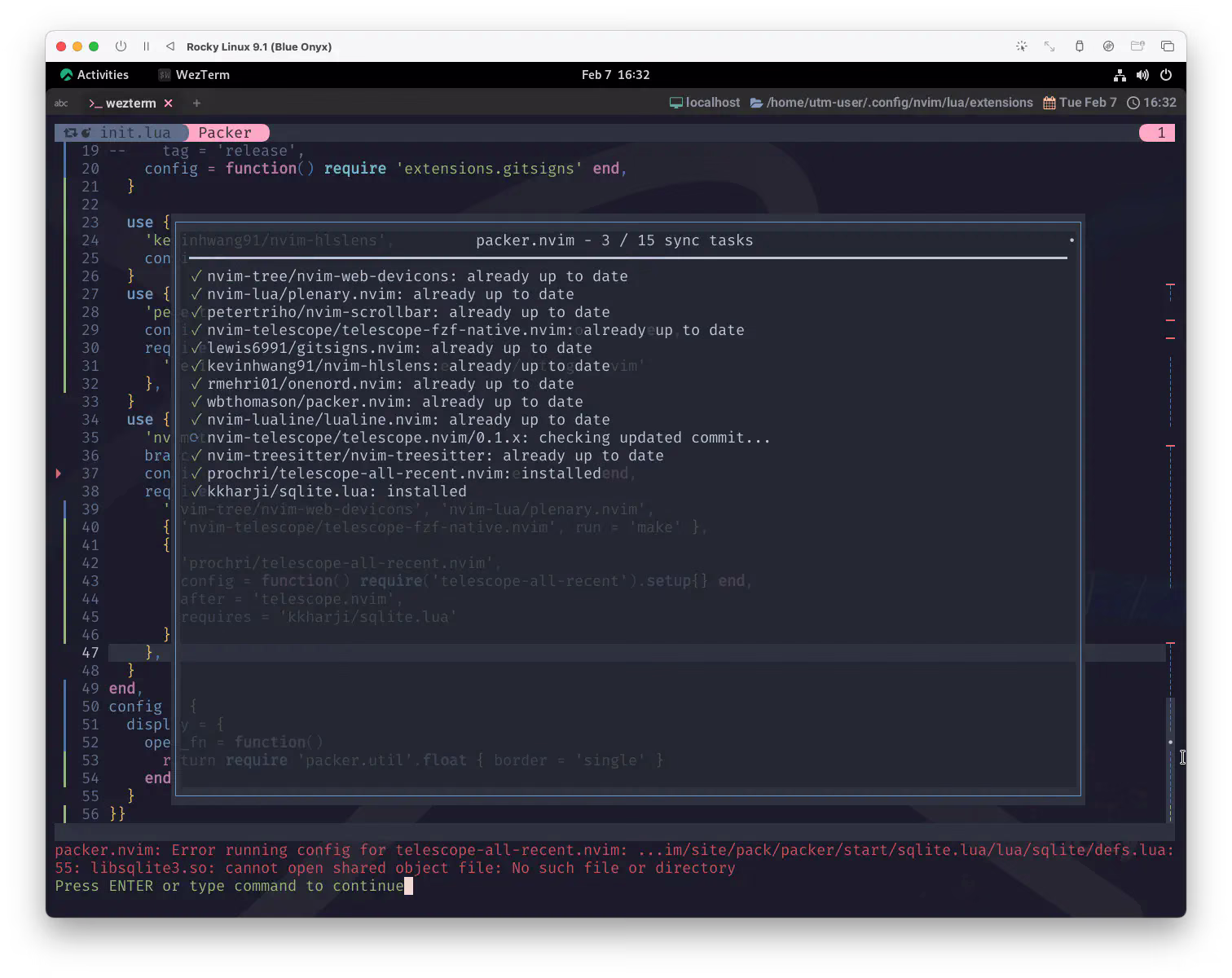Screen dimensions: 1232x978
Task: Open a new WezTerm tab with plus
Action: coord(196,104)
